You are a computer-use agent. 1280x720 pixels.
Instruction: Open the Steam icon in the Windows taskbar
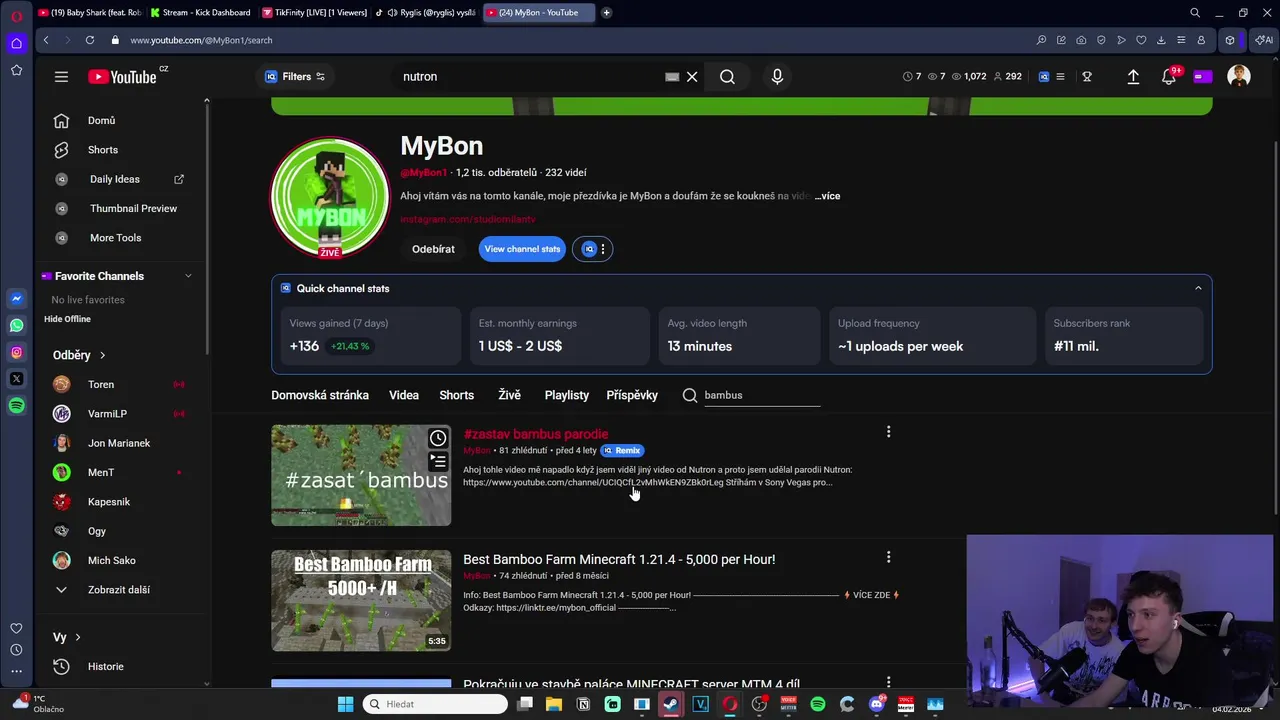click(671, 704)
